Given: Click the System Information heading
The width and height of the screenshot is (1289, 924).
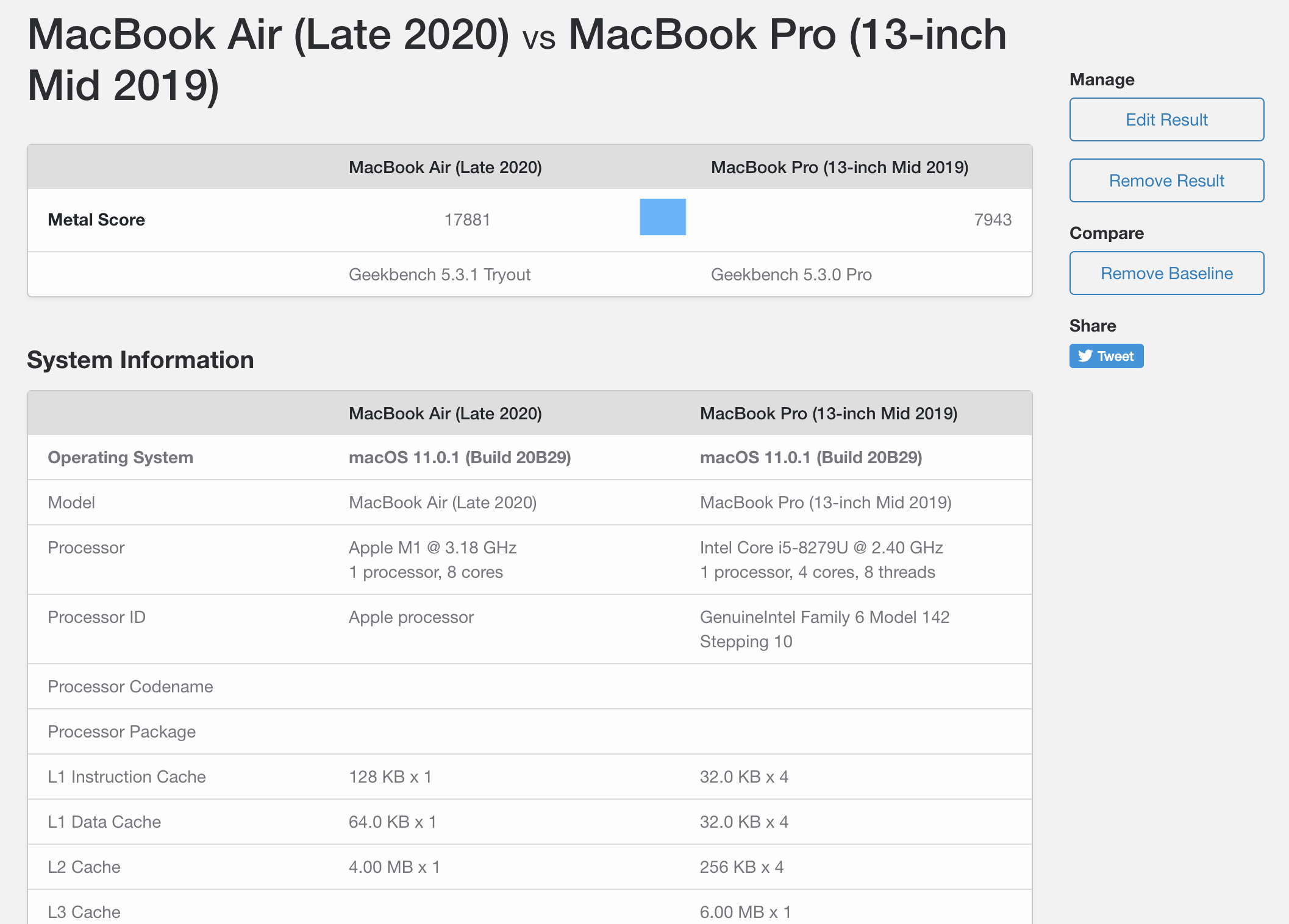Looking at the screenshot, I should tap(140, 360).
